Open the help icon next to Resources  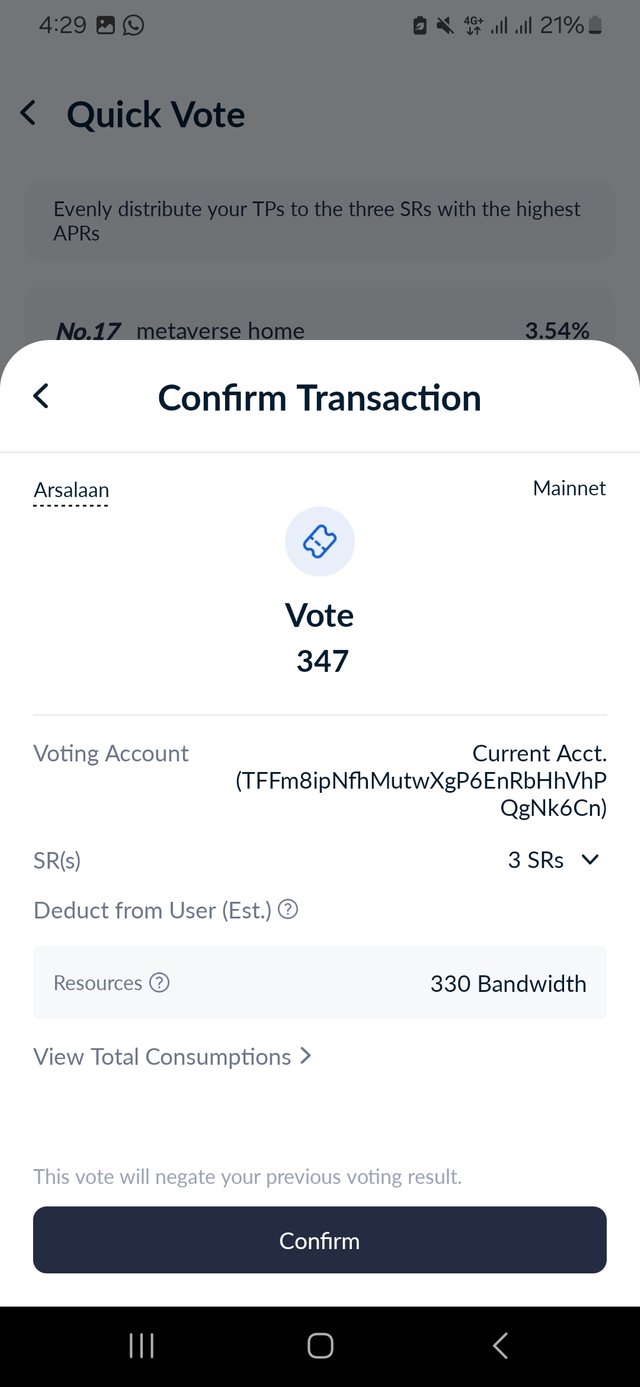159,982
